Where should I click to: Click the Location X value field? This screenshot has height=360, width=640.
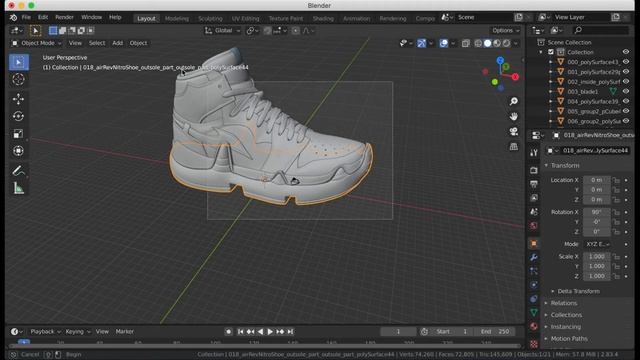(597, 180)
